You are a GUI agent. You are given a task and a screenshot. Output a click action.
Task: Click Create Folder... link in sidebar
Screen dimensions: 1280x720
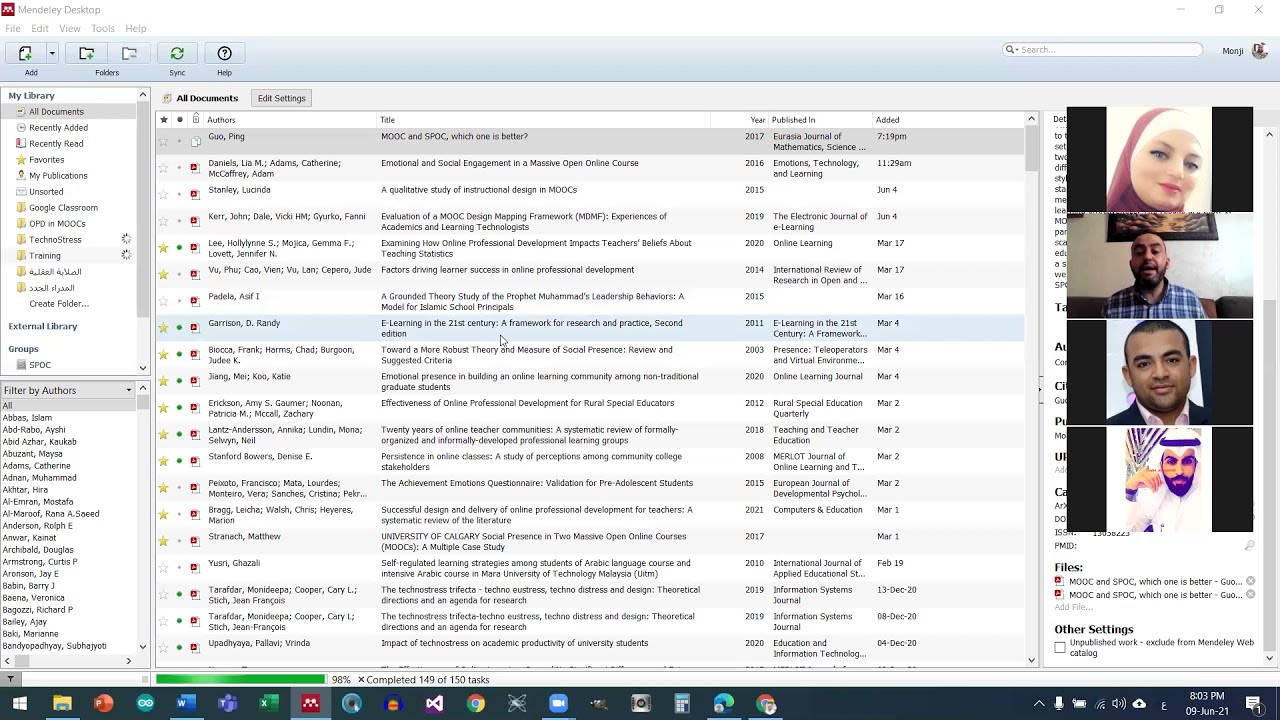coord(59,304)
